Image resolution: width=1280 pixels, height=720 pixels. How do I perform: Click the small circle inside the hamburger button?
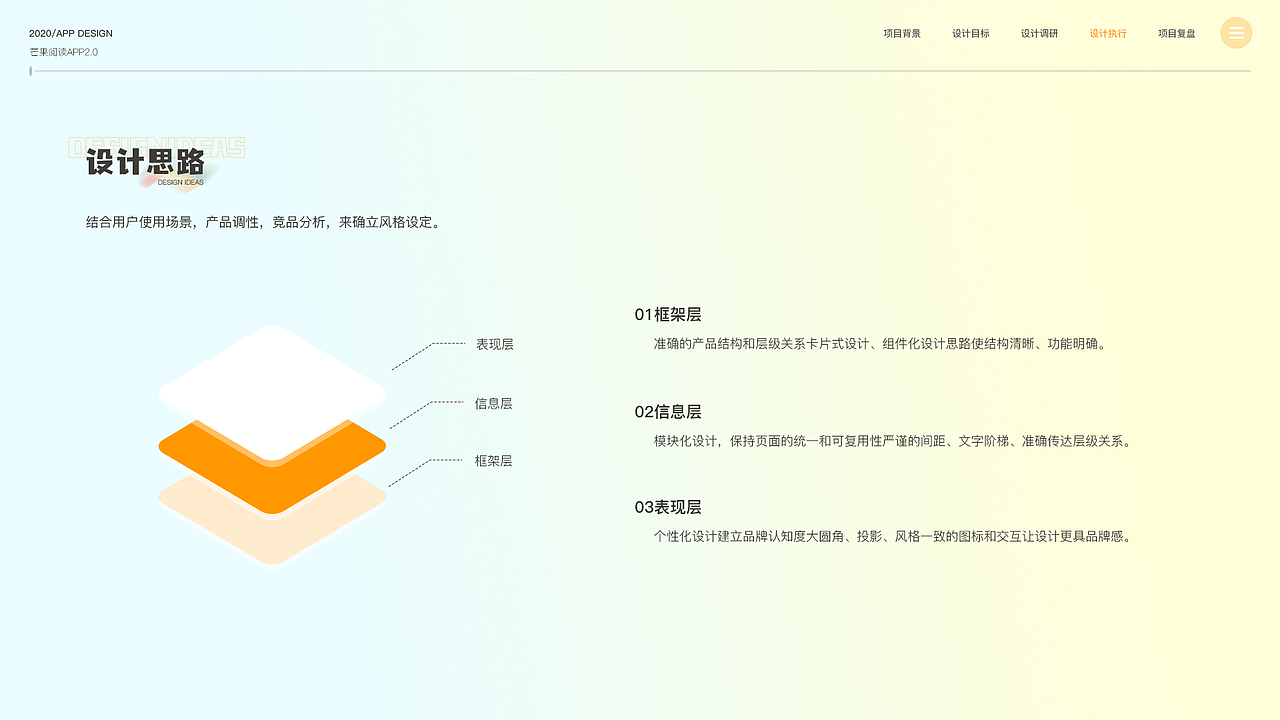click(x=1236, y=32)
